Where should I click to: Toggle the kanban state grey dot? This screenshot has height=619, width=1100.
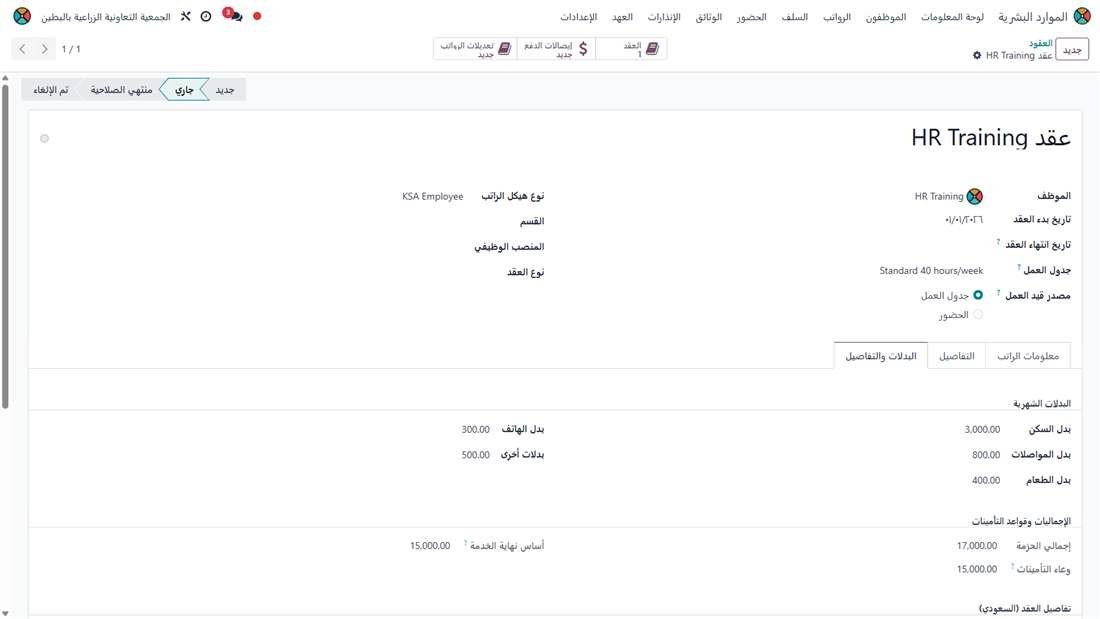tap(45, 139)
